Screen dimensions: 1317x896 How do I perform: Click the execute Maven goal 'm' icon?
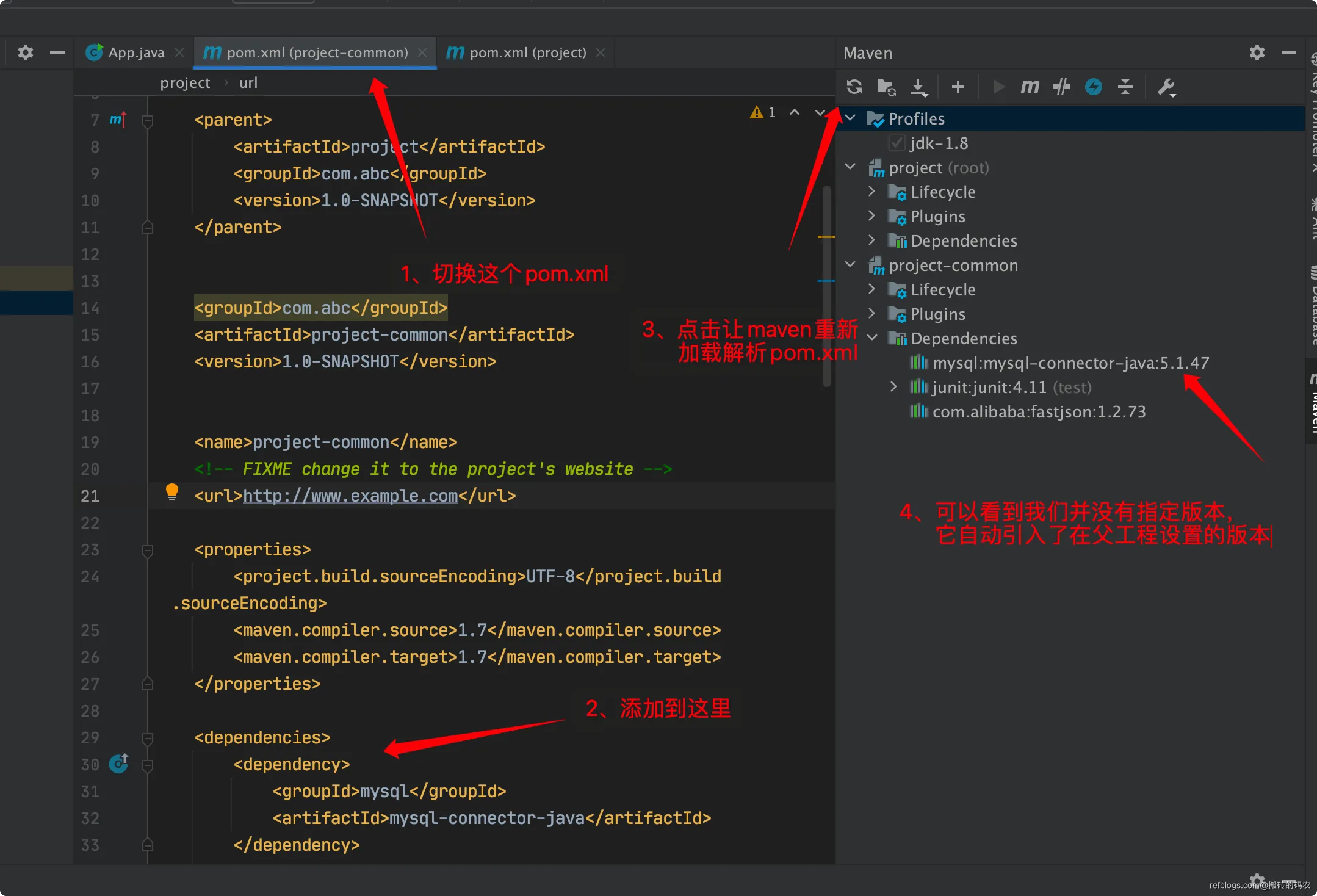click(1030, 87)
